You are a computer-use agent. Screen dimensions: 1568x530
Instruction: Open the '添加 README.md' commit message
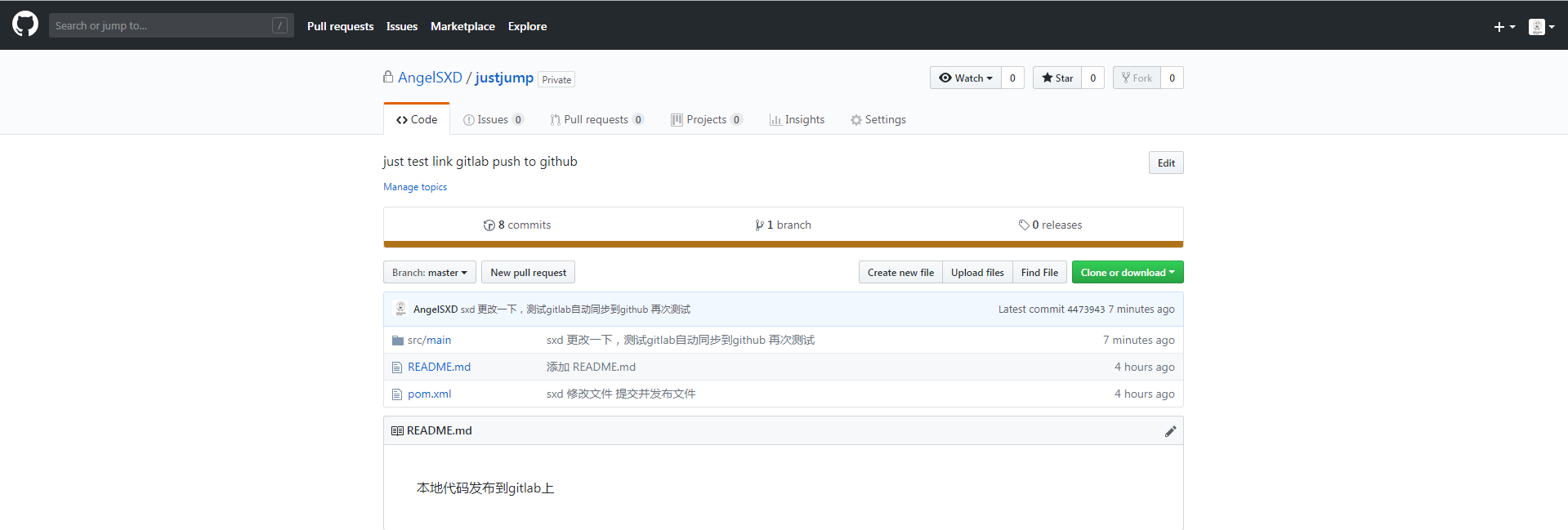click(591, 367)
